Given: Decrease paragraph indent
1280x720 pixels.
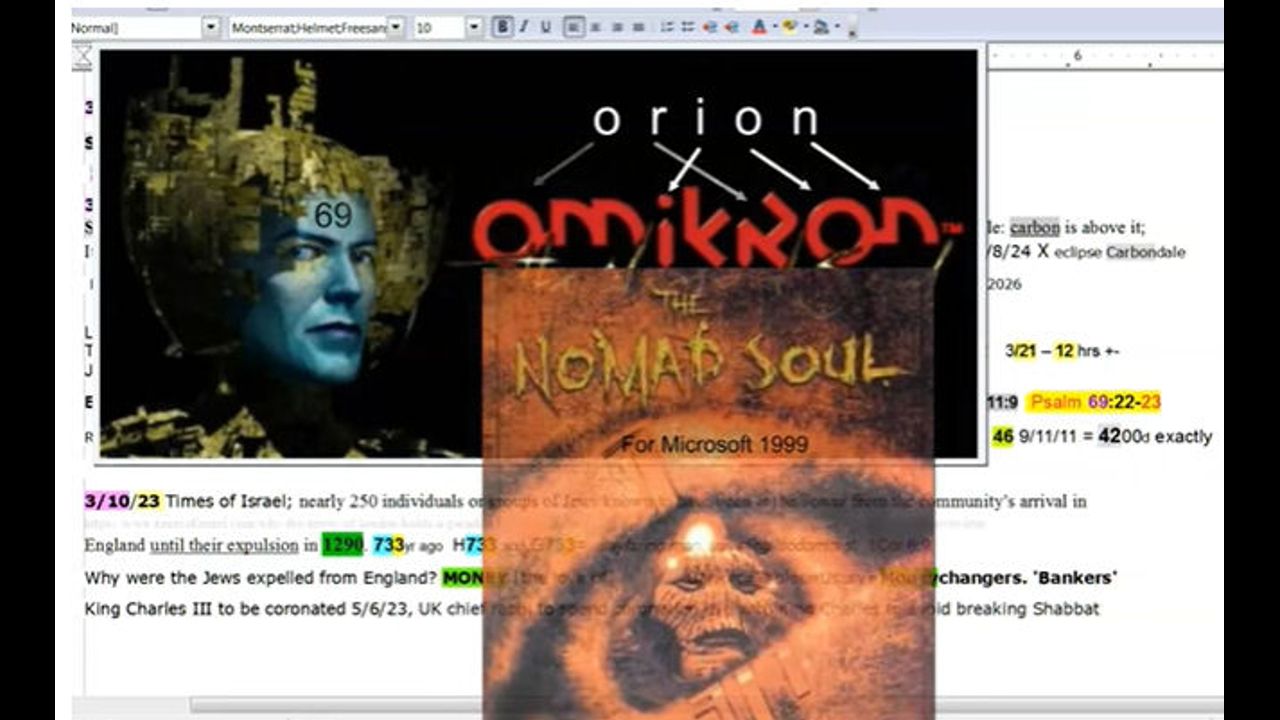Looking at the screenshot, I should point(711,28).
